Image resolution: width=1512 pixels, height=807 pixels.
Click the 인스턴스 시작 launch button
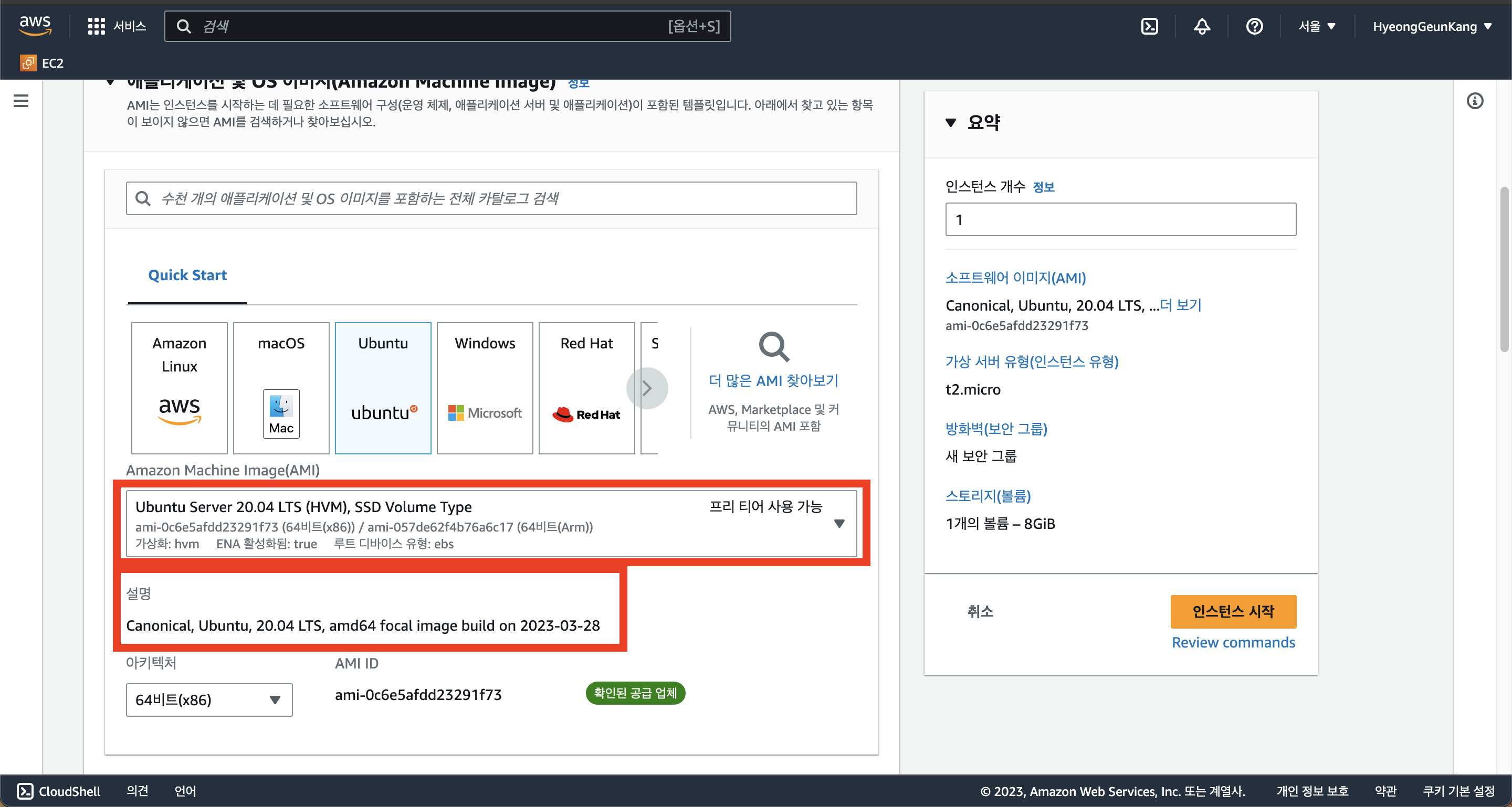1233,611
